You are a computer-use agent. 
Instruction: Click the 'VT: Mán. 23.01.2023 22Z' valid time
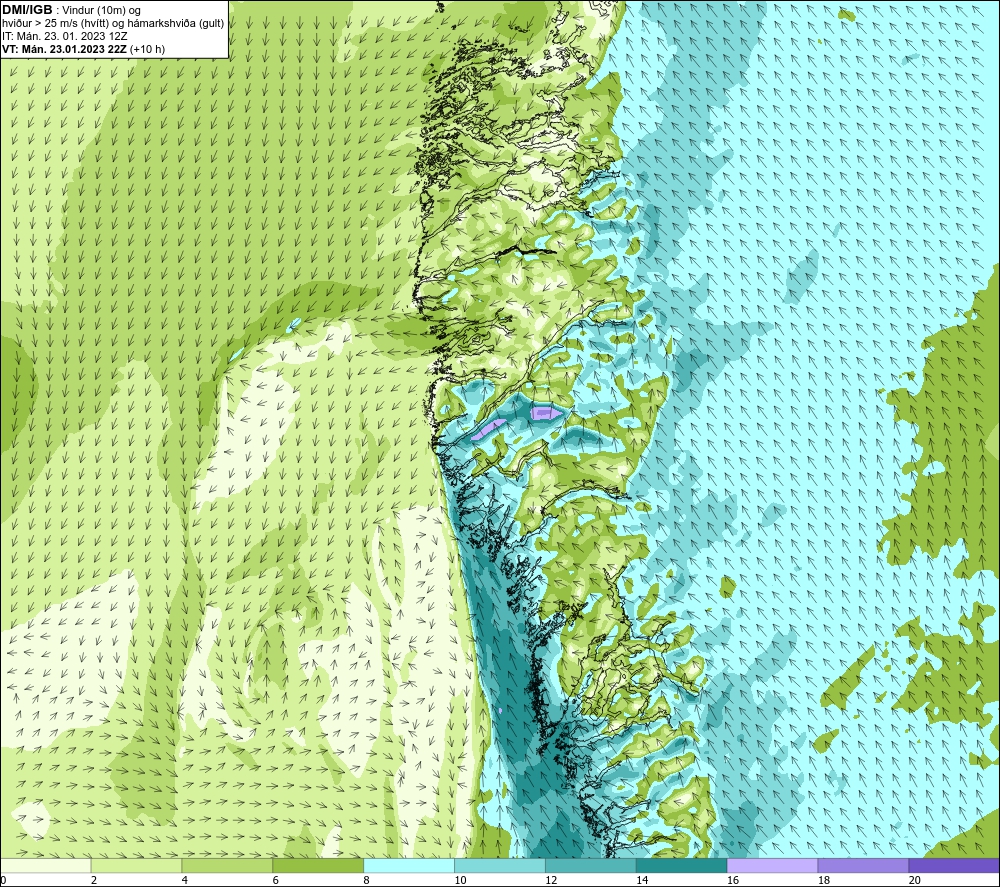[x=64, y=49]
